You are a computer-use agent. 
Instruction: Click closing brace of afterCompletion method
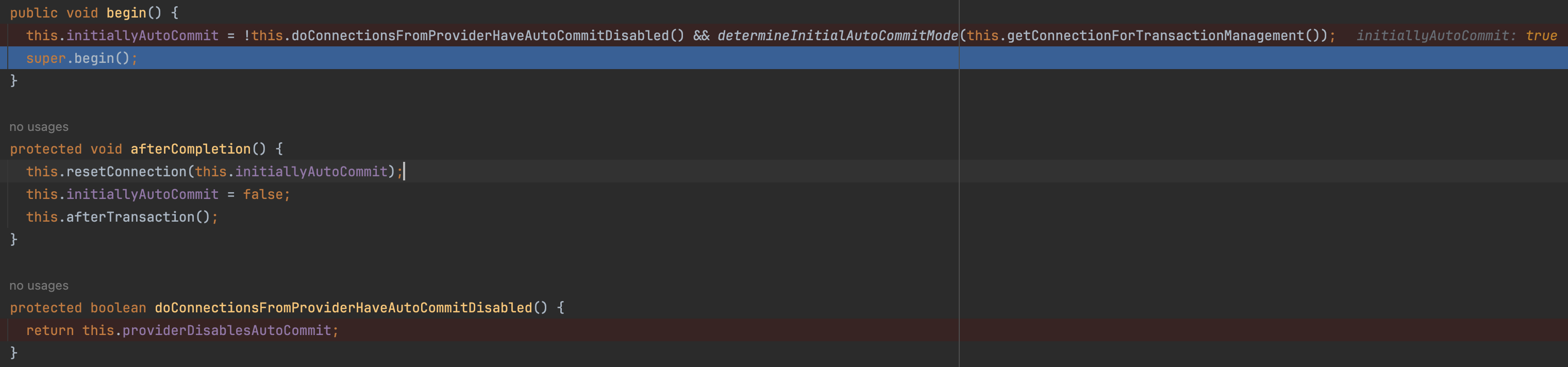13,239
